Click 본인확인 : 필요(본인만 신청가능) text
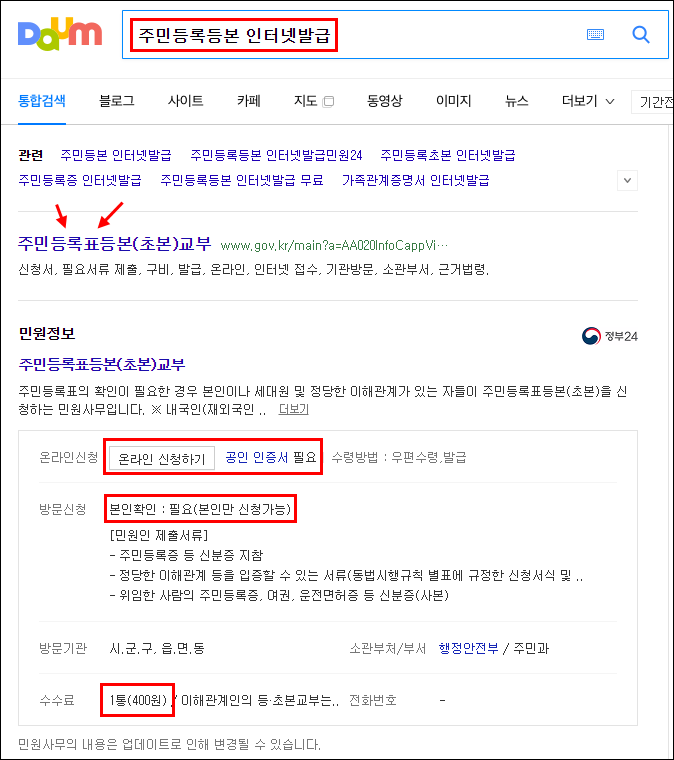This screenshot has width=674, height=760. coord(200,509)
